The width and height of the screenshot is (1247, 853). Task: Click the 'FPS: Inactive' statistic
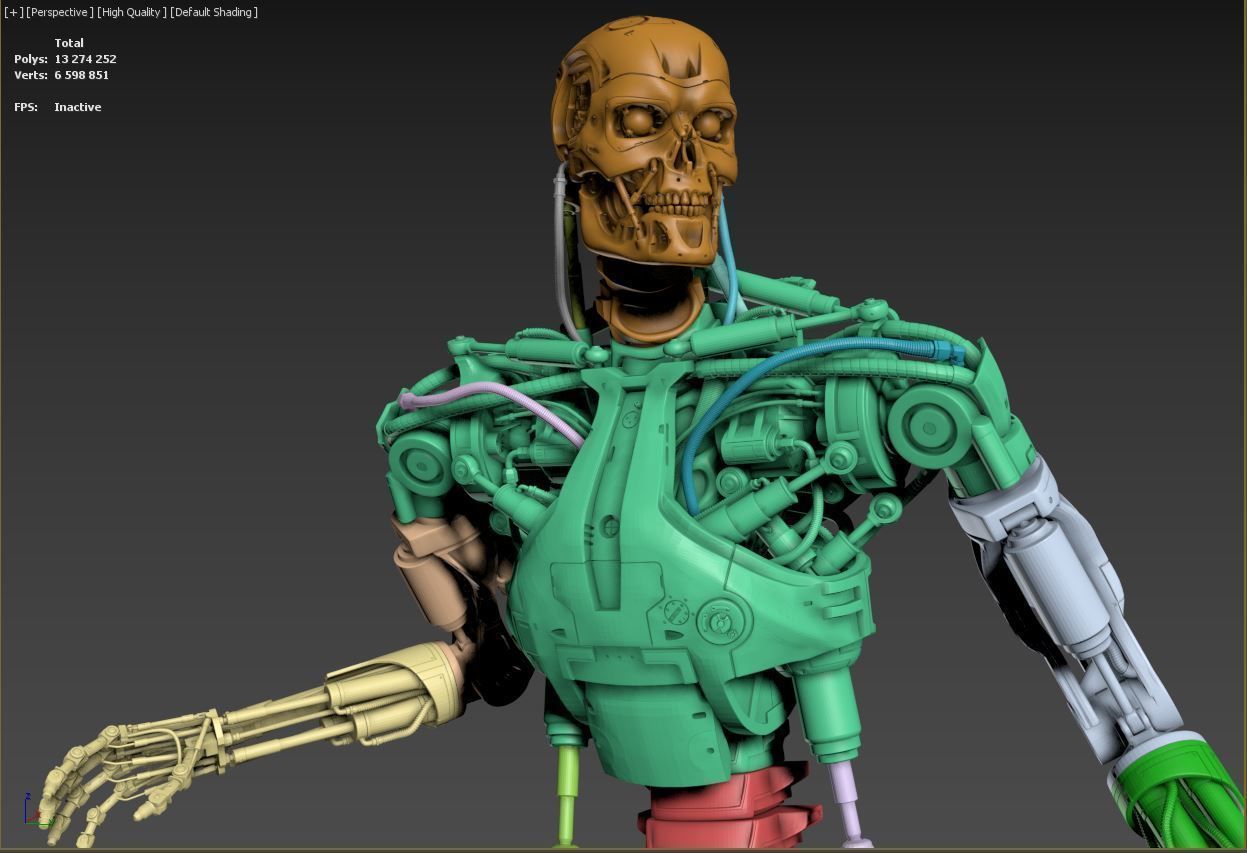[57, 107]
